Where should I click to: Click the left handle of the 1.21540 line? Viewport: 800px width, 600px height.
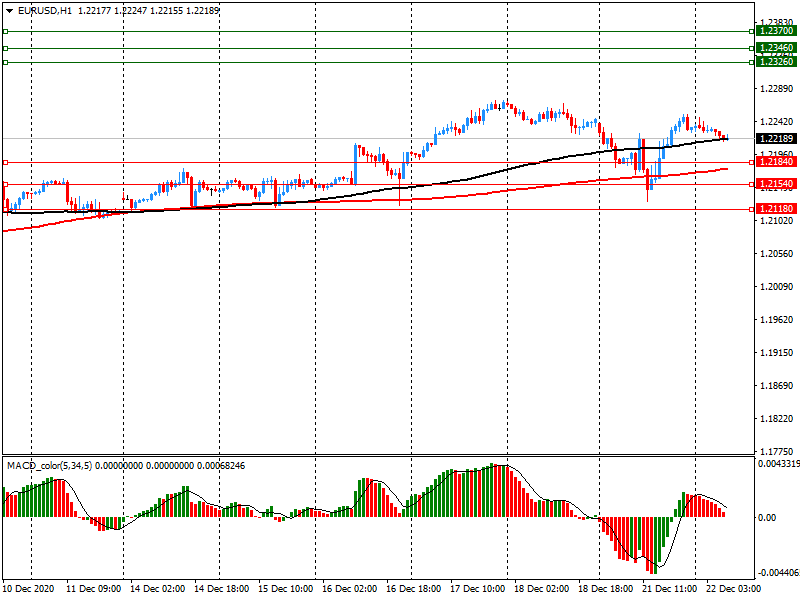pyautogui.click(x=6, y=184)
